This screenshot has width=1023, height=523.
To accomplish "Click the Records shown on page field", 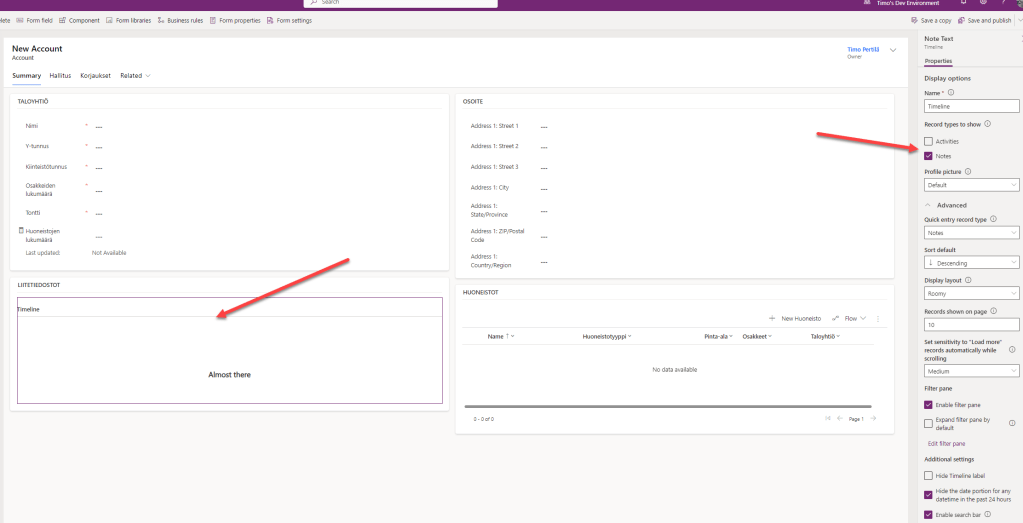I will [971, 325].
